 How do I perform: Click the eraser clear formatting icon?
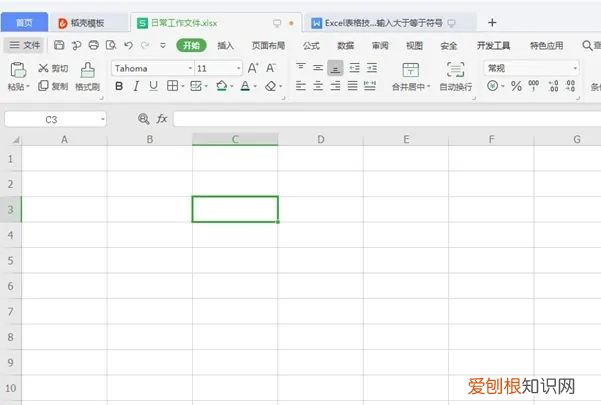coord(271,86)
